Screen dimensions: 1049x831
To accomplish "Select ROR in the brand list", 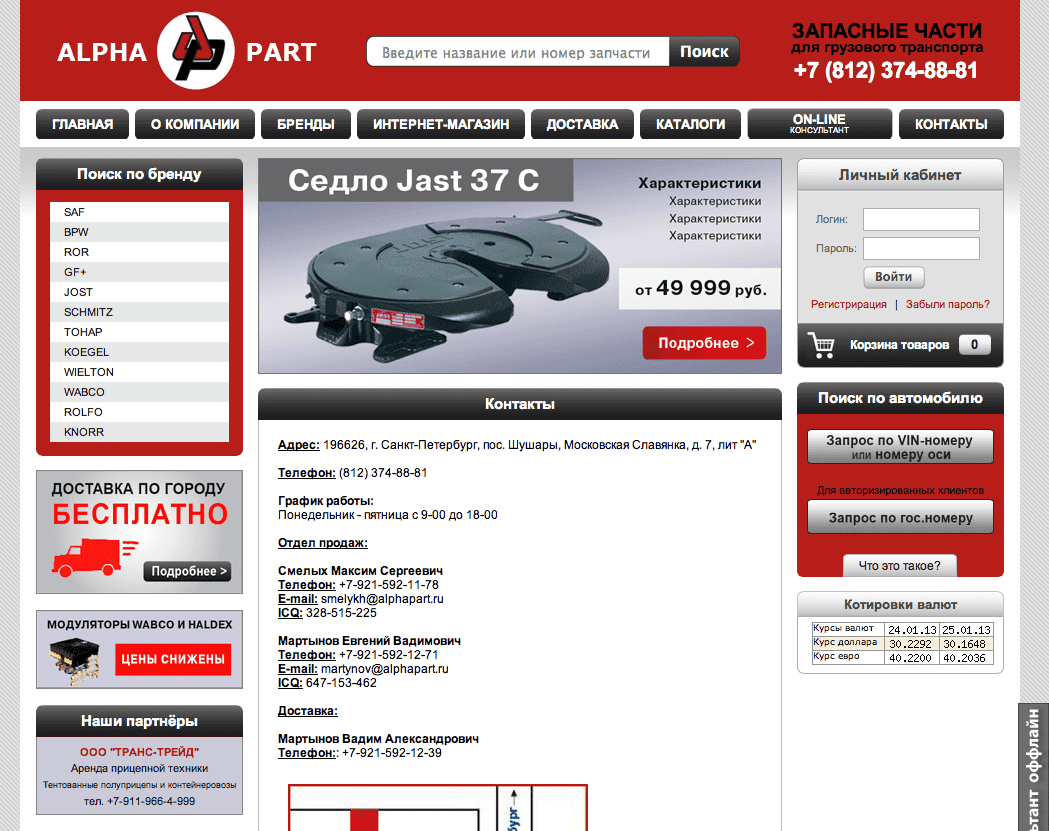I will coord(139,252).
